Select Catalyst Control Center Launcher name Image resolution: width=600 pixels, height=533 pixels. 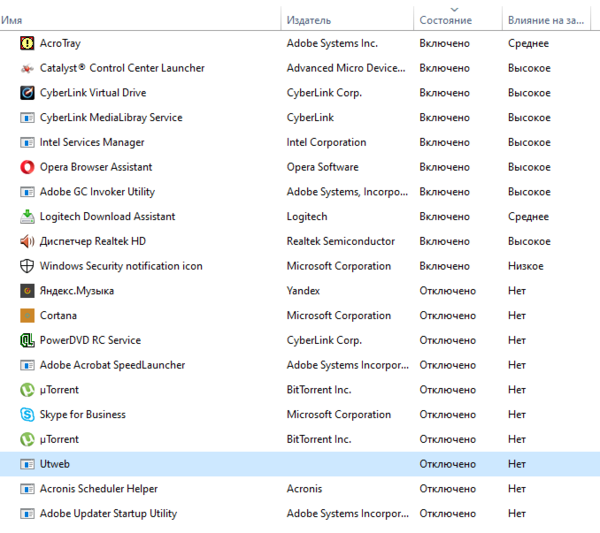122,68
